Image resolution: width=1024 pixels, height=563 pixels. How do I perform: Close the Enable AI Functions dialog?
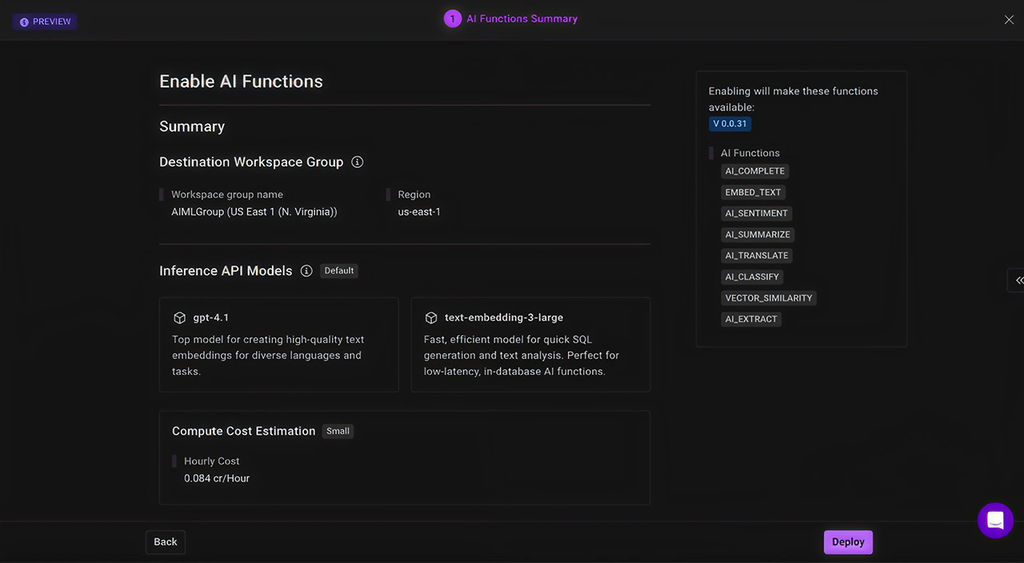coord(1008,20)
